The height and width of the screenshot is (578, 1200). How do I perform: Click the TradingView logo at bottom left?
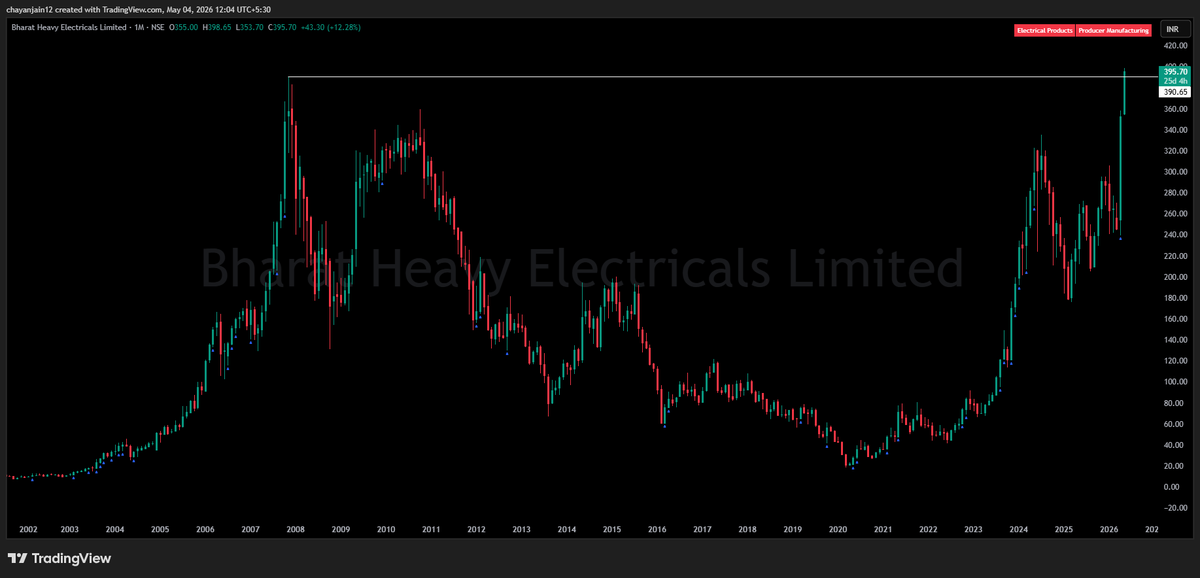[59, 558]
